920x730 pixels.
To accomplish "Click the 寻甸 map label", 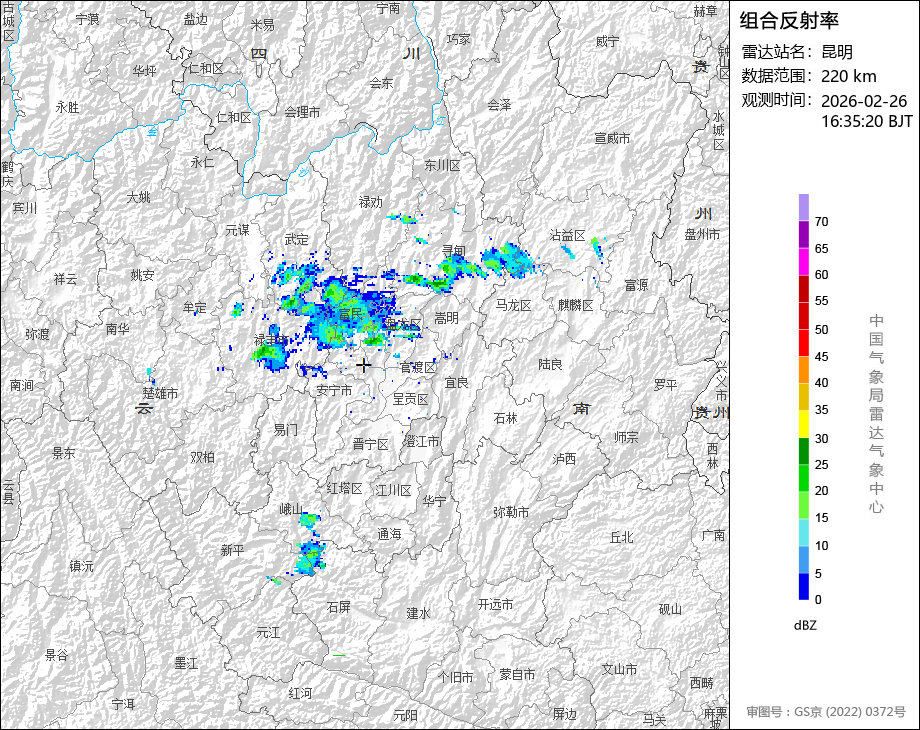I will (454, 251).
